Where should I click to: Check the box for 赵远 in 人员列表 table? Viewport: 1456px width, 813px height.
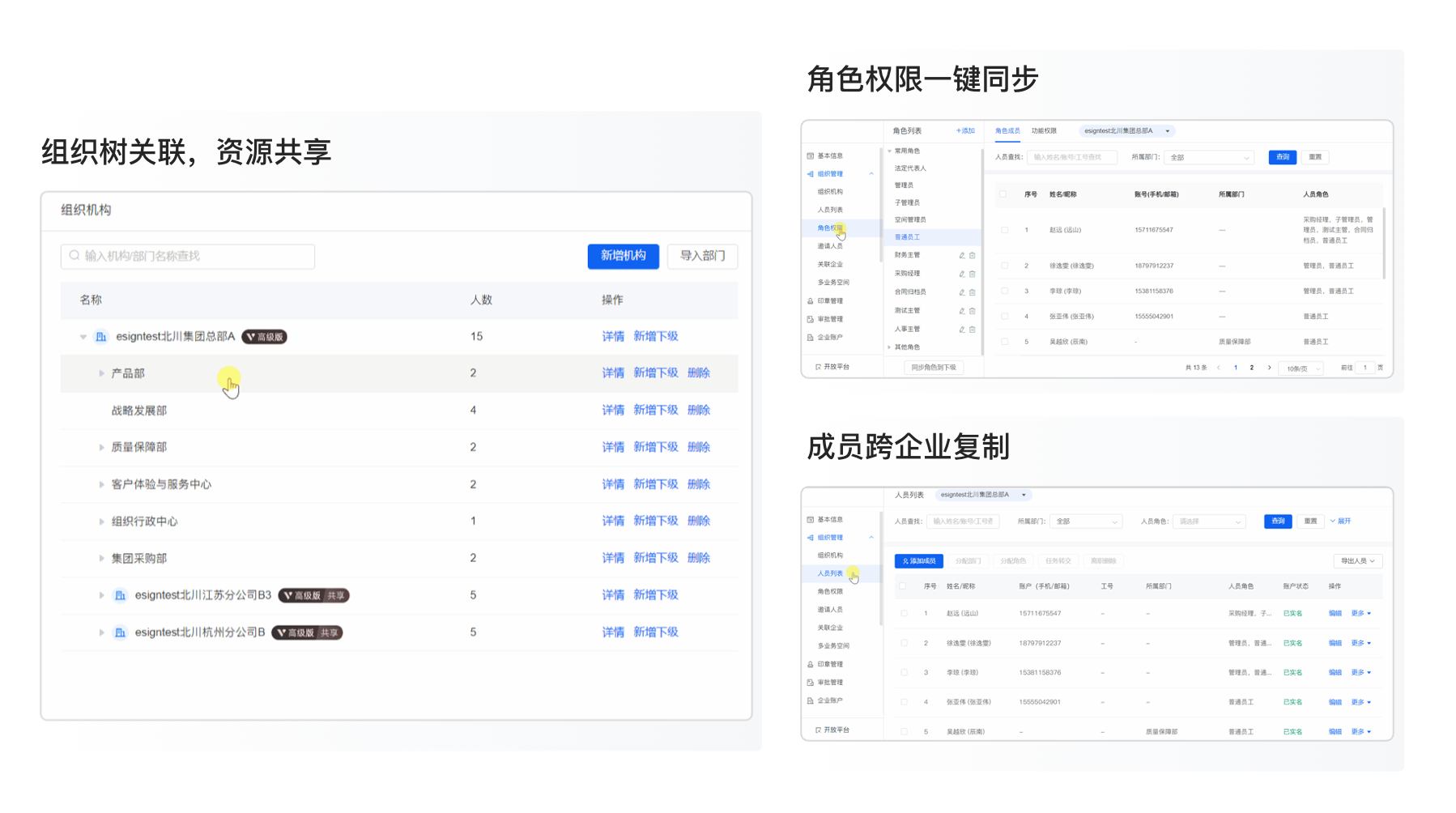click(x=904, y=613)
